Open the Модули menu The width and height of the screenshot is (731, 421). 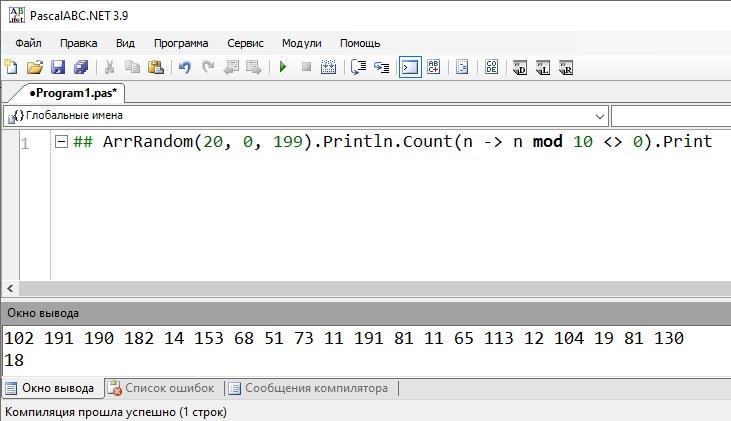pos(302,43)
